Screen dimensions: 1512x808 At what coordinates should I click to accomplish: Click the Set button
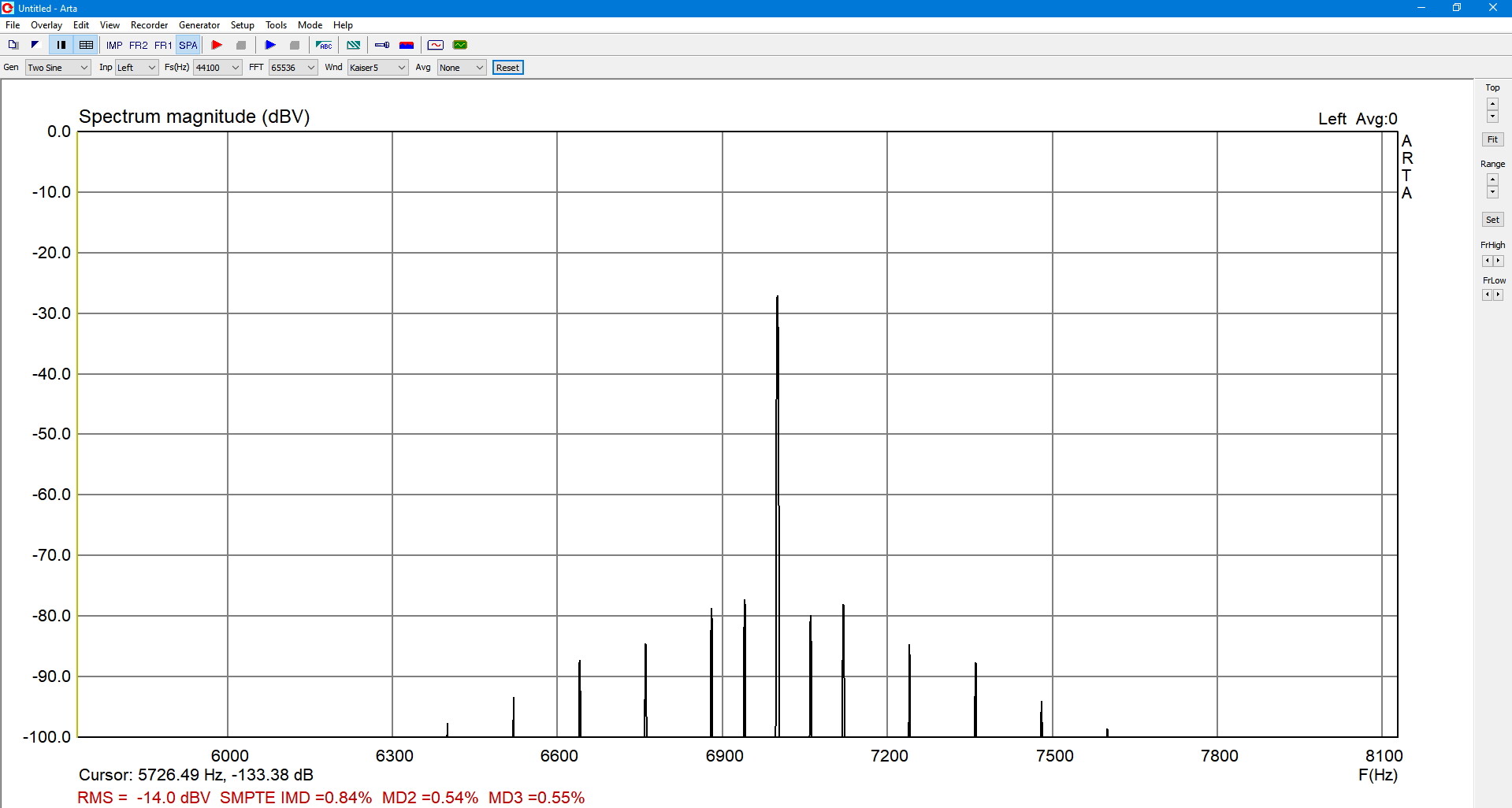[x=1492, y=220]
